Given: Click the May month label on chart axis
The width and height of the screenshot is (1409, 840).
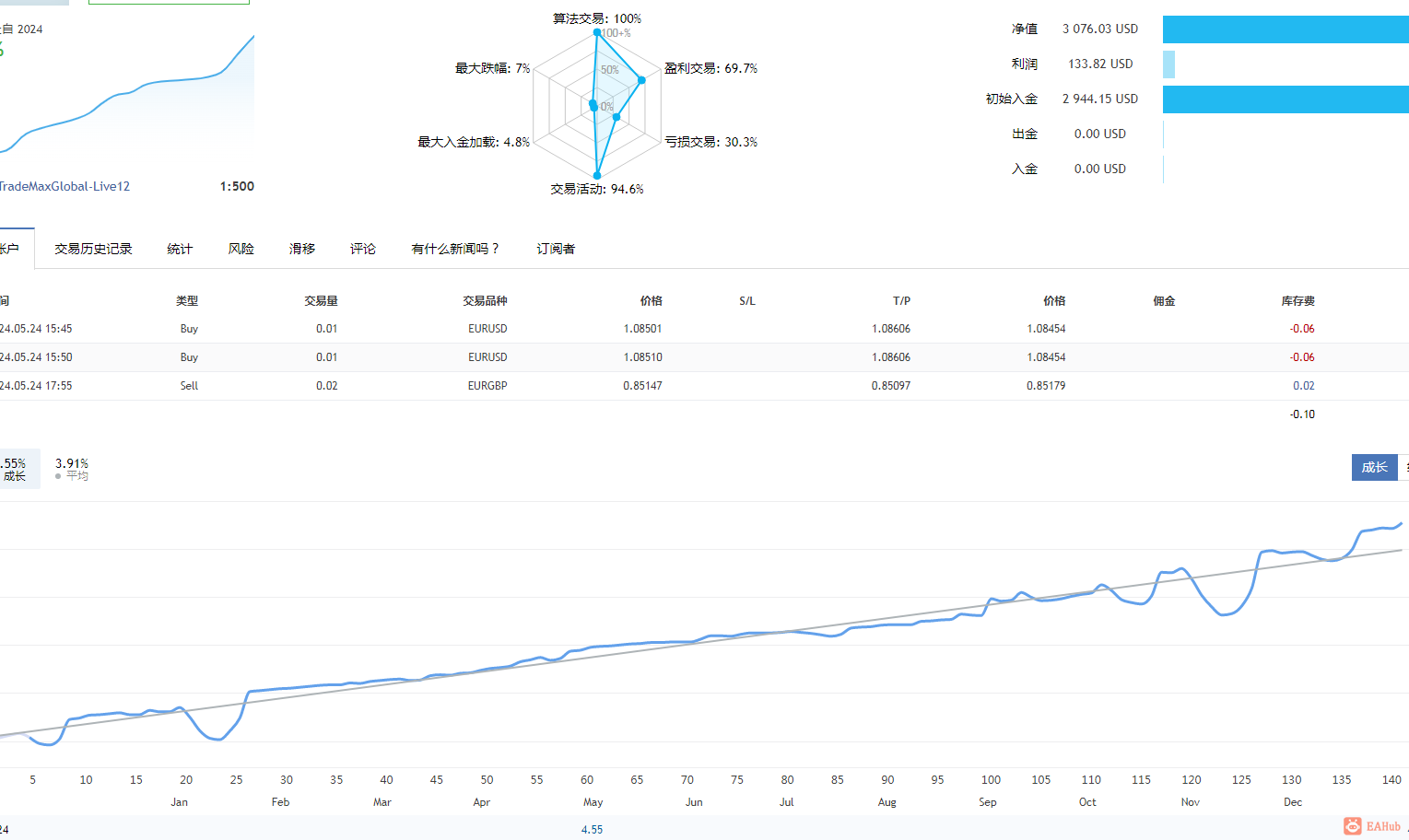Looking at the screenshot, I should point(593,802).
